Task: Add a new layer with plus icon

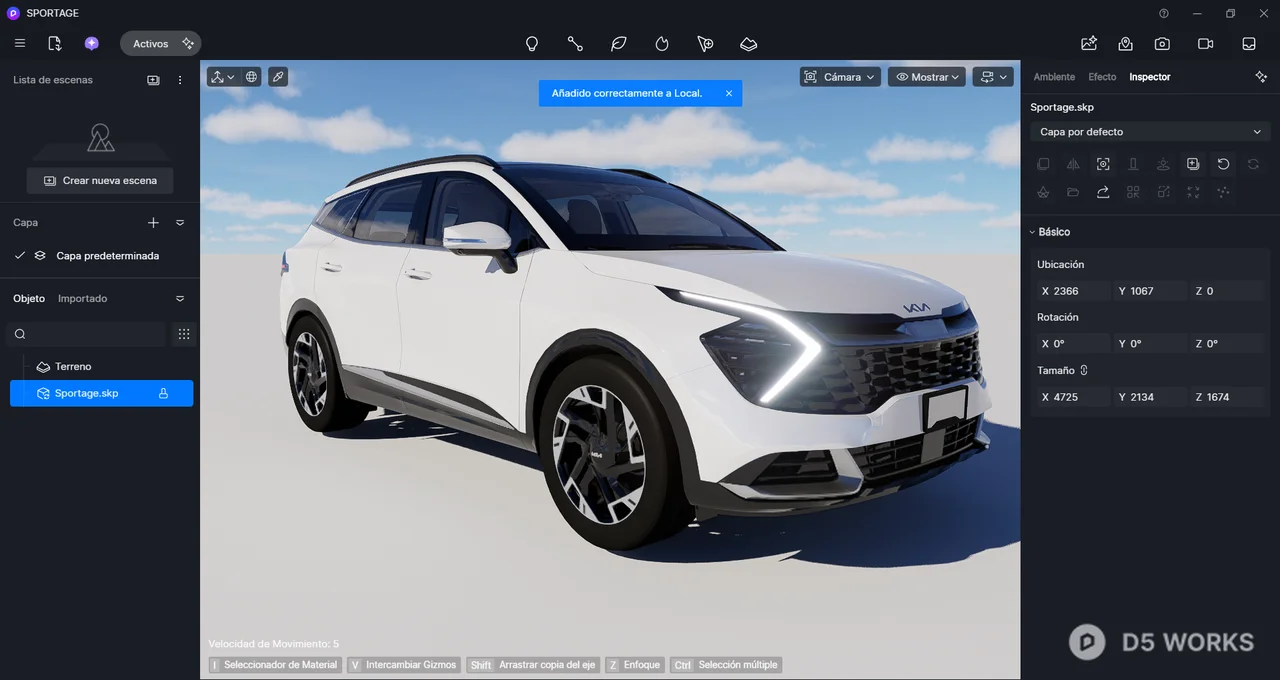Action: click(153, 223)
